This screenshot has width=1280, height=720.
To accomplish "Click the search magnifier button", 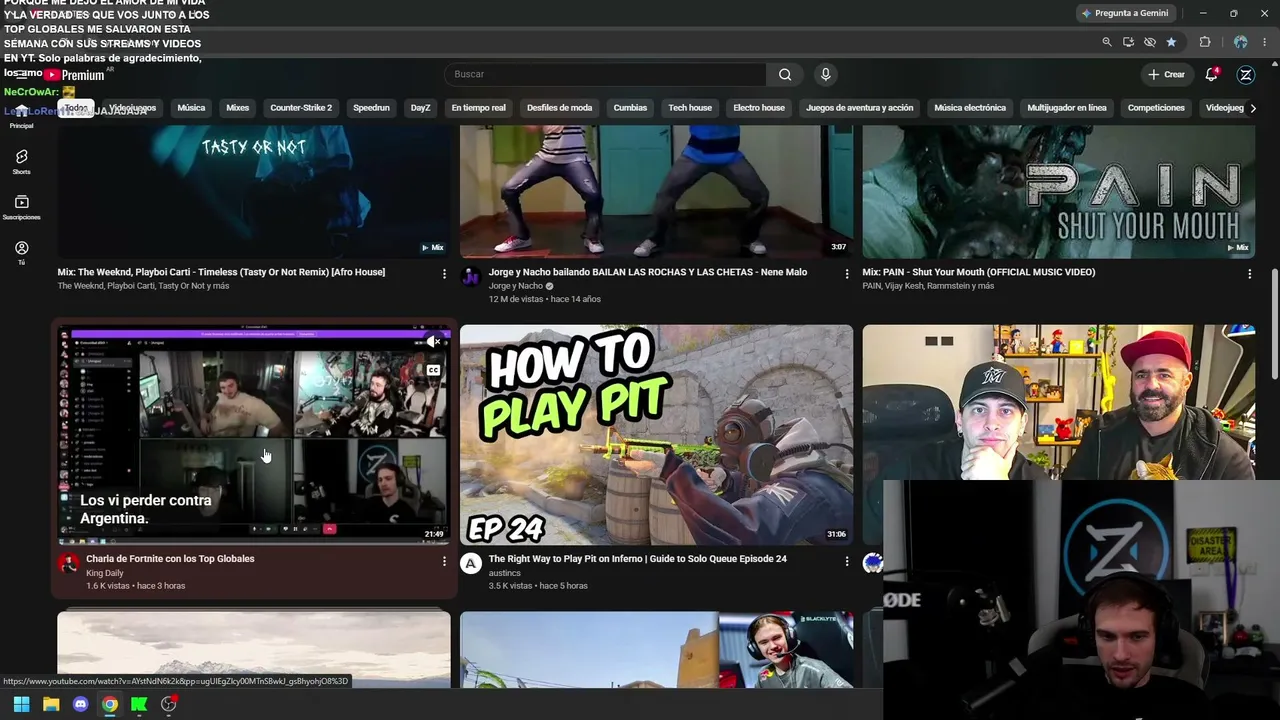I will point(785,75).
